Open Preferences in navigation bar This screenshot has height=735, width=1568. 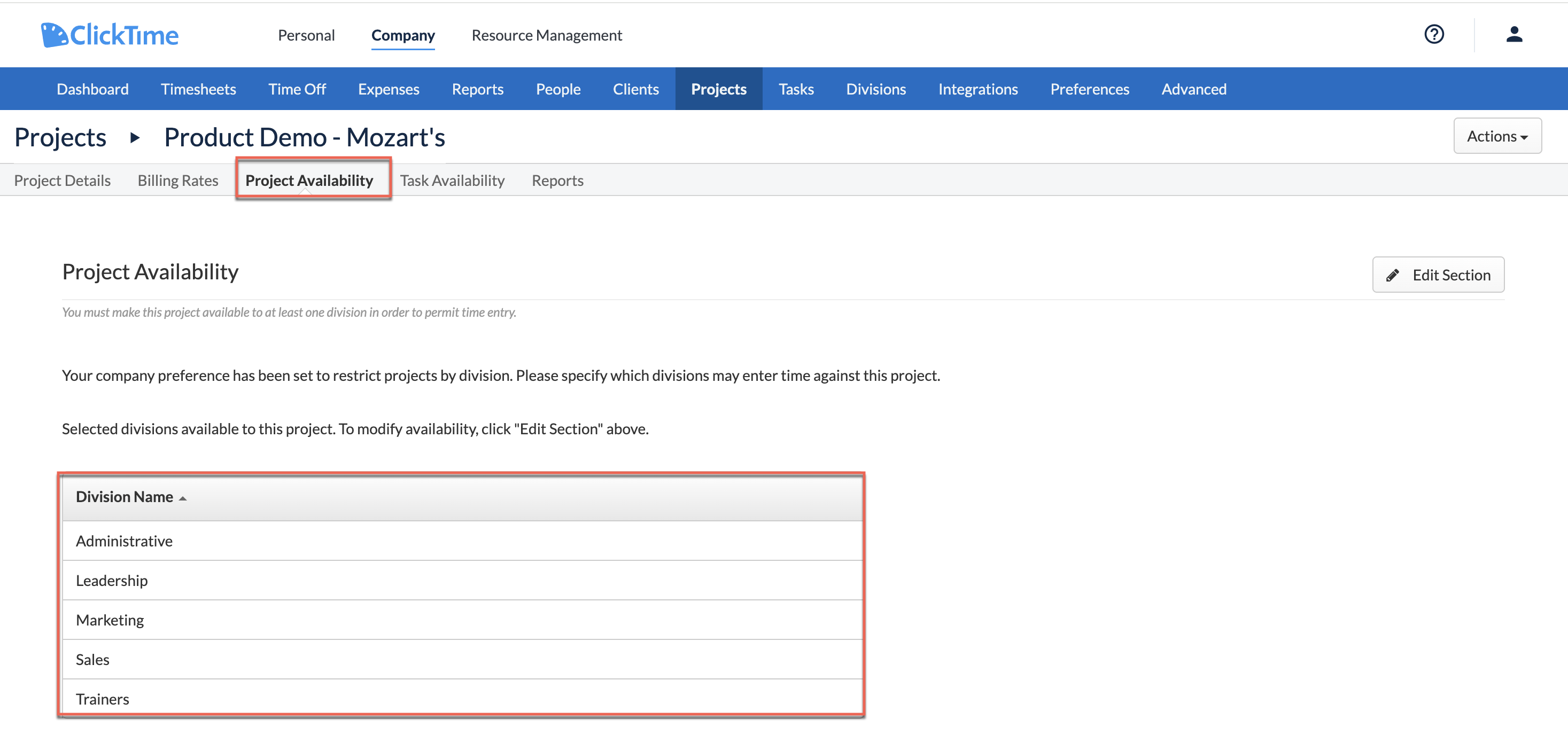[1090, 89]
